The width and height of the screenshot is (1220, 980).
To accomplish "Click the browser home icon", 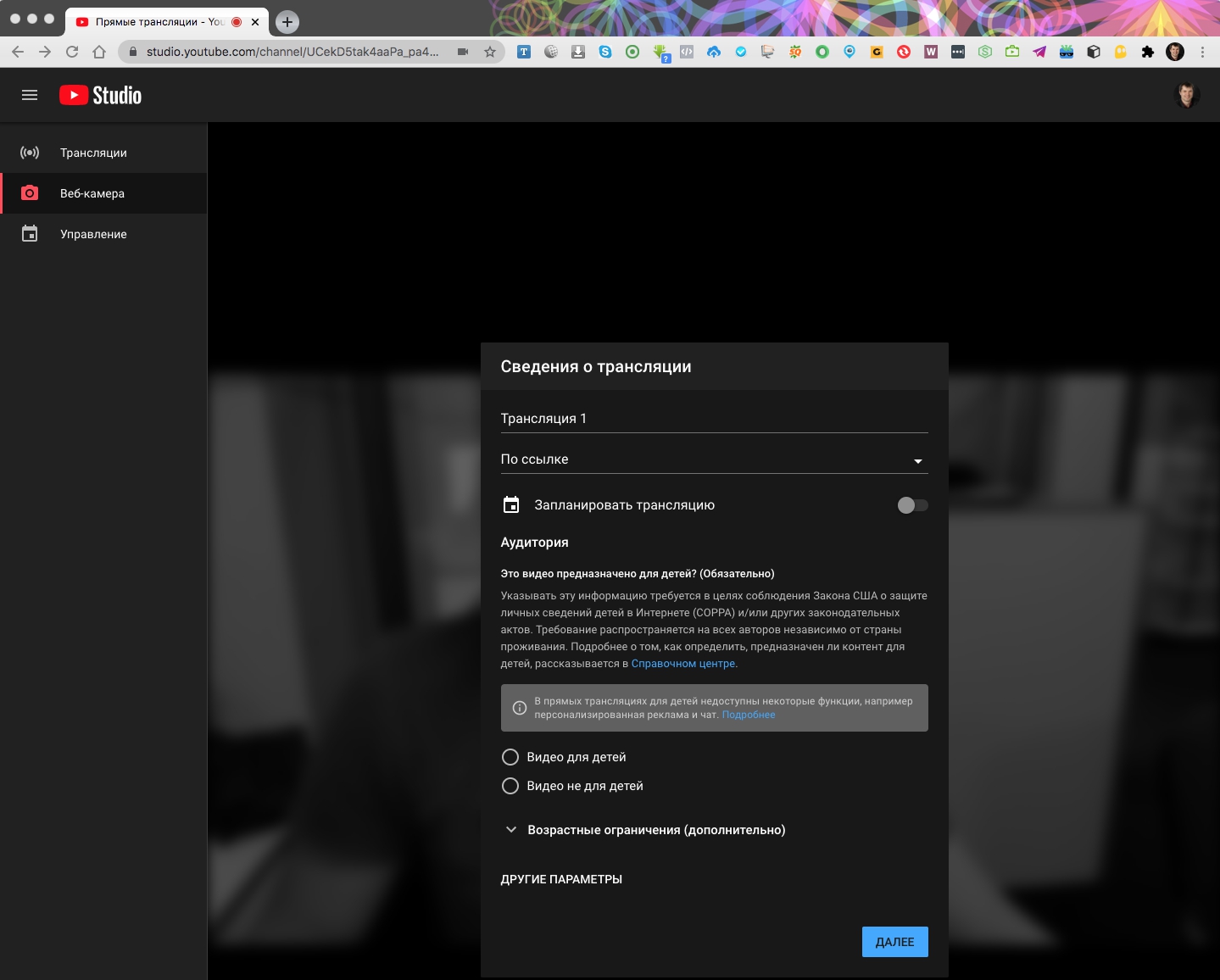I will tap(99, 52).
